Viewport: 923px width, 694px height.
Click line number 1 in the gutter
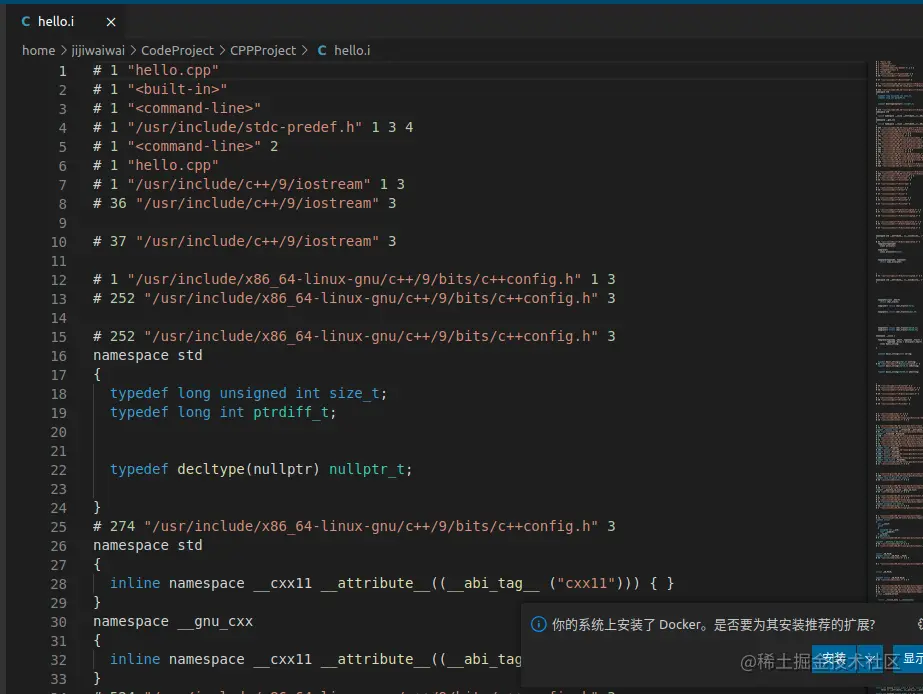pyautogui.click(x=62, y=71)
